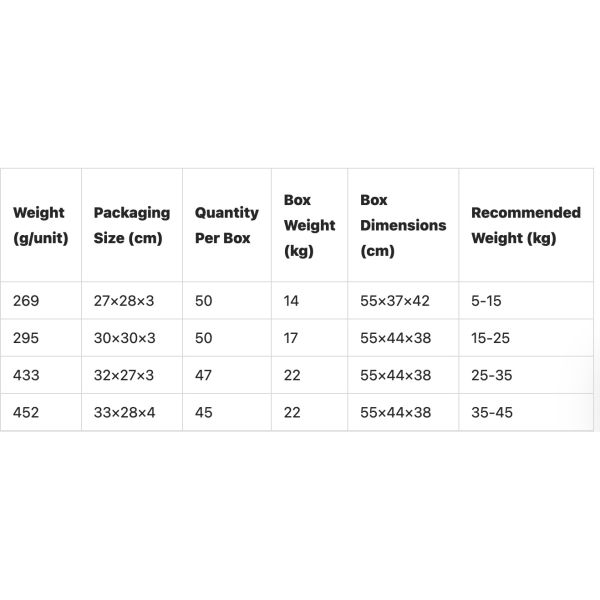Select the quantity cell showing 45
This screenshot has width=600, height=600.
tap(204, 412)
